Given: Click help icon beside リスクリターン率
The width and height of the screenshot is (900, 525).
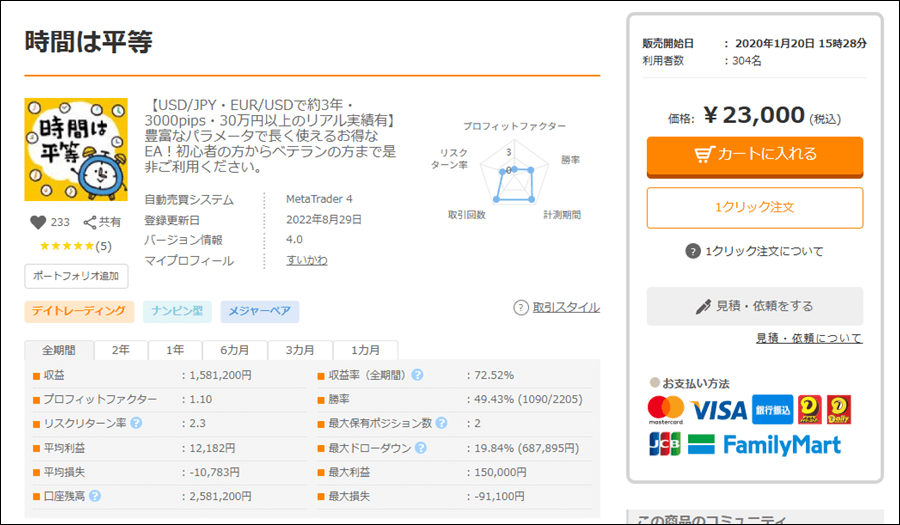Looking at the screenshot, I should (x=136, y=423).
